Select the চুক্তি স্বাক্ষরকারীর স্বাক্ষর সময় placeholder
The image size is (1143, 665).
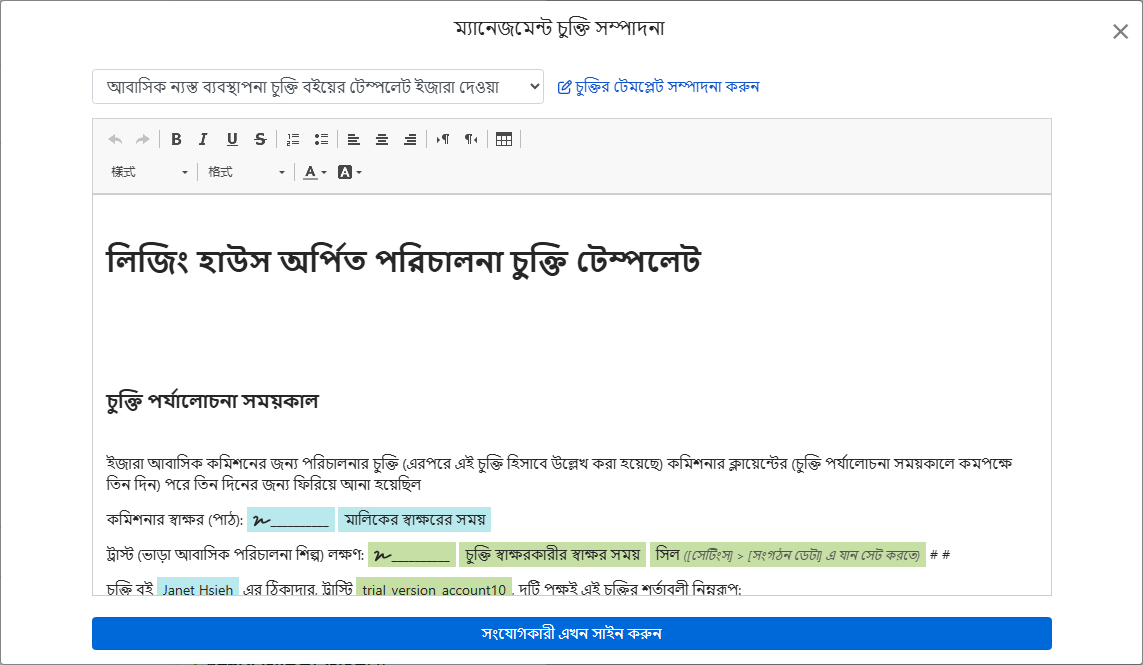point(553,555)
